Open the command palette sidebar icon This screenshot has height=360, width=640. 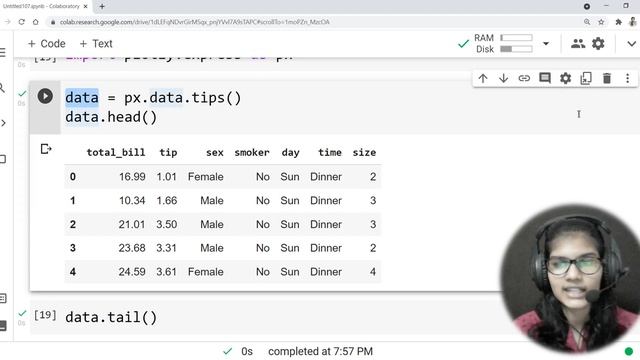3,298
